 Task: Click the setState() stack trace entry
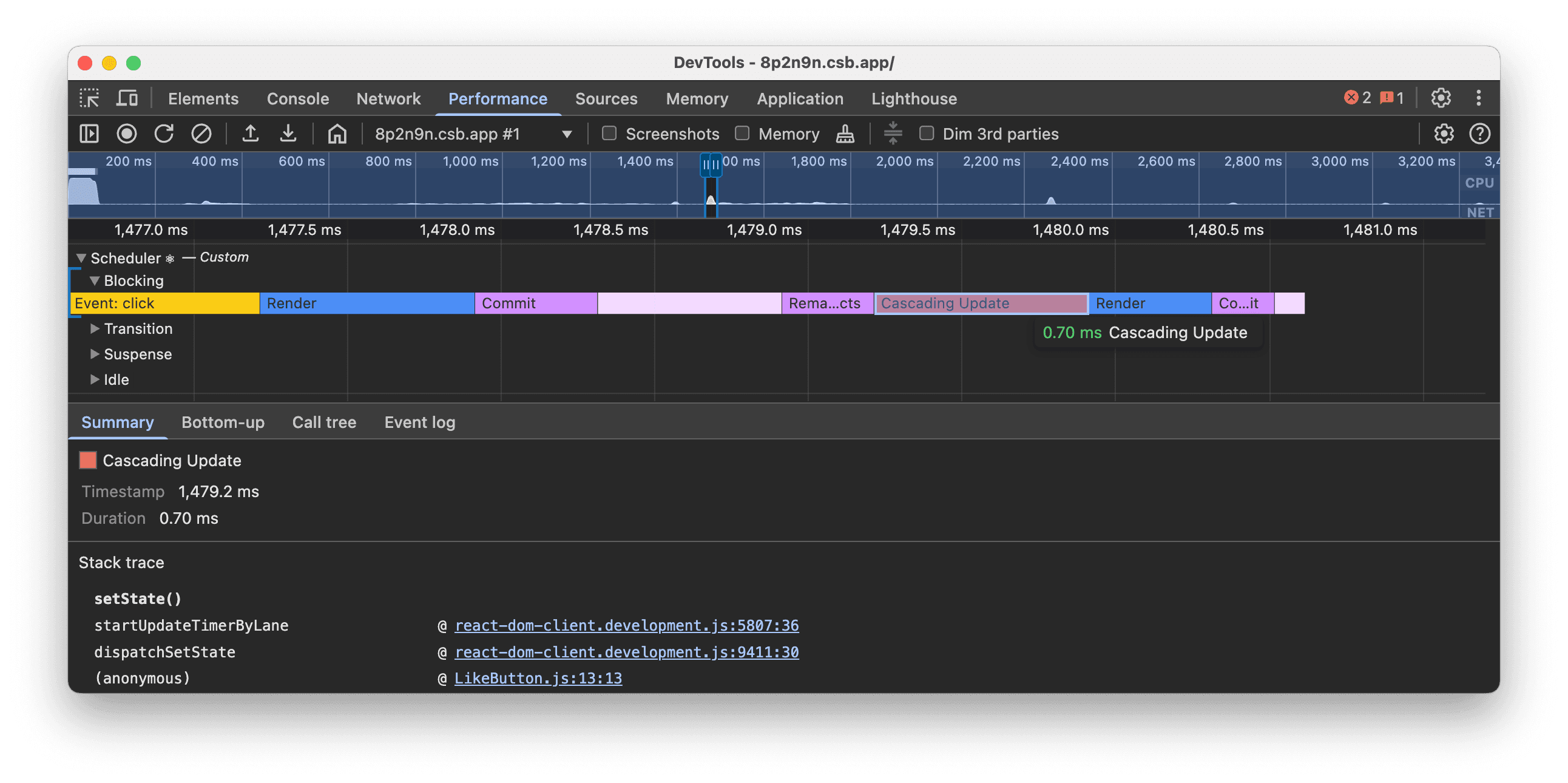(x=138, y=599)
